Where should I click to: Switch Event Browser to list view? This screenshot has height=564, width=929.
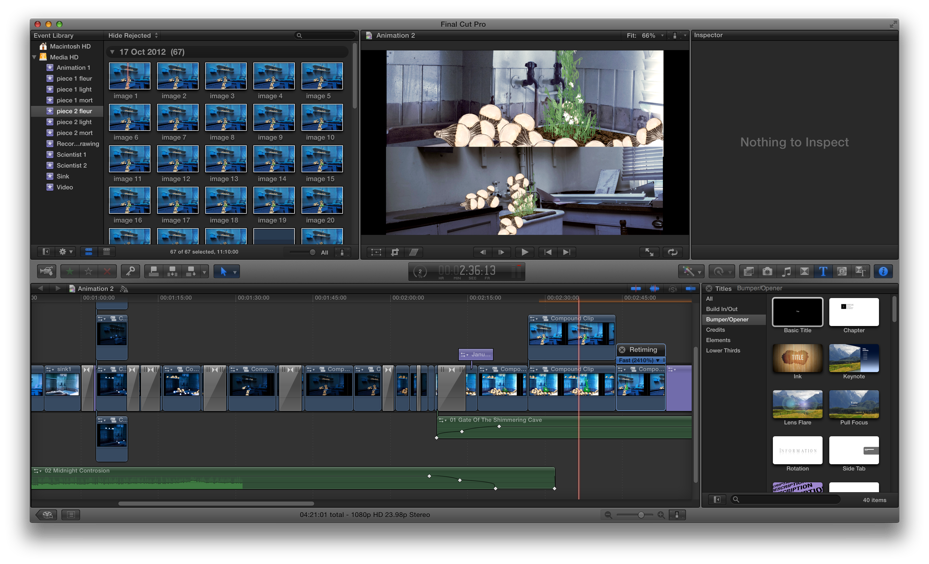click(106, 252)
